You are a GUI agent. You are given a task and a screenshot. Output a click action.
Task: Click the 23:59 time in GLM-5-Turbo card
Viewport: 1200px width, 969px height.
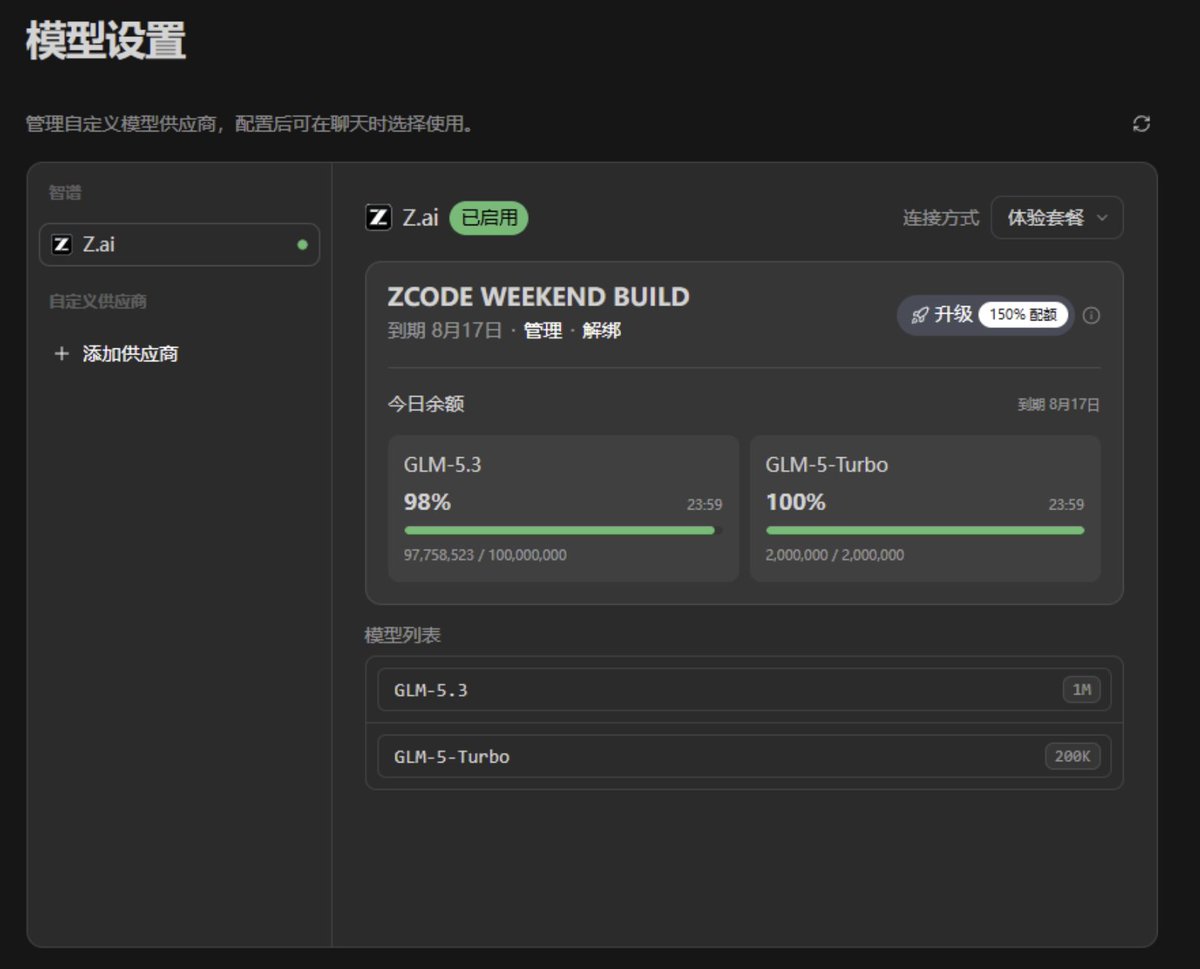pyautogui.click(x=1066, y=505)
